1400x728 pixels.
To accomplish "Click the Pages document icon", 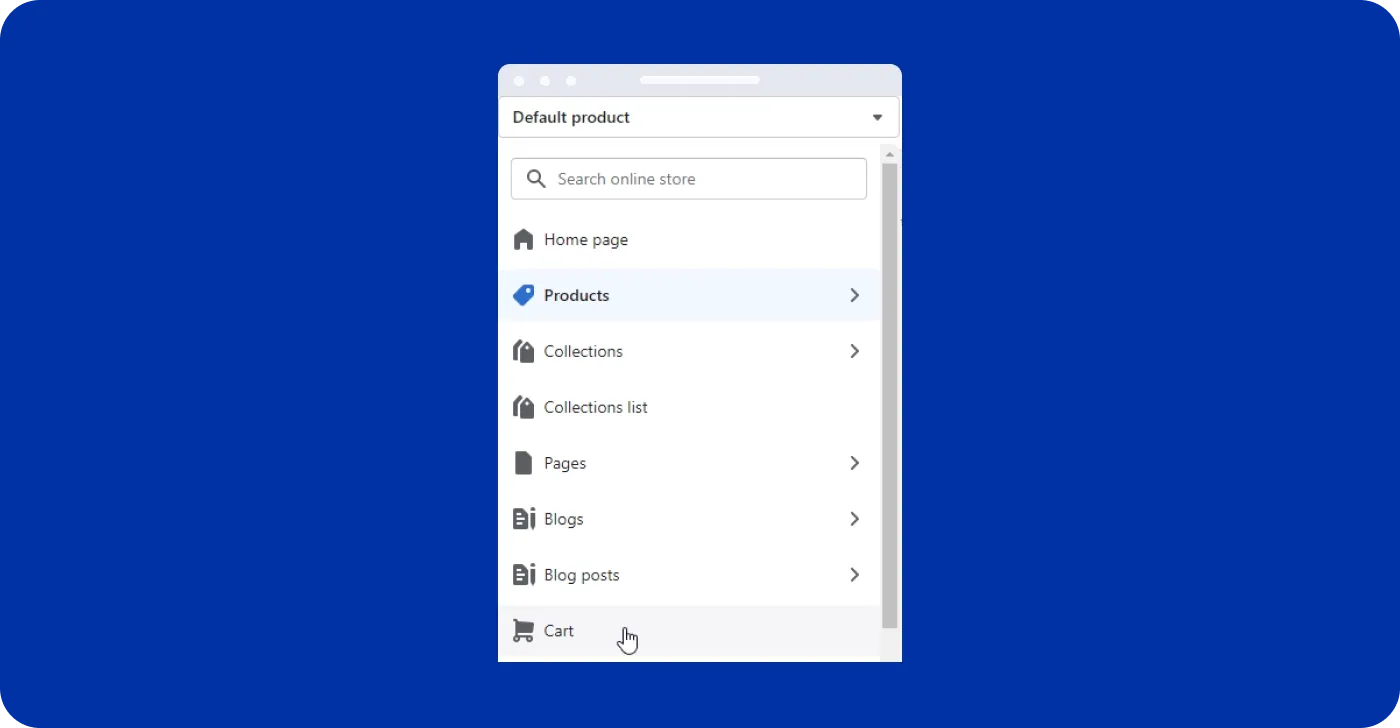I will 523,463.
